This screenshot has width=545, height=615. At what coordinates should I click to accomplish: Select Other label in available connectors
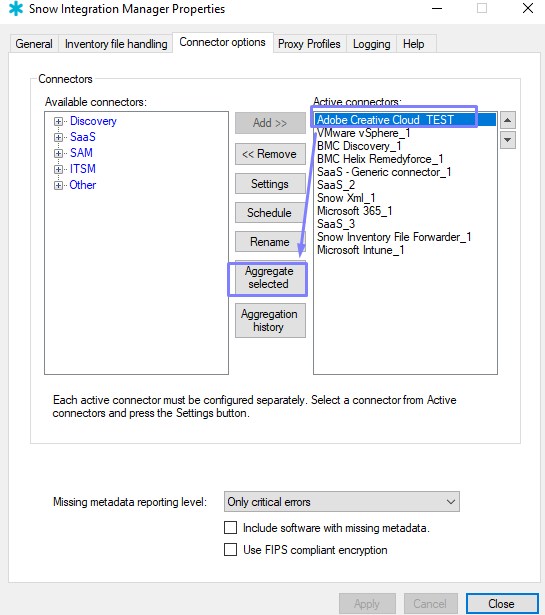[83, 185]
